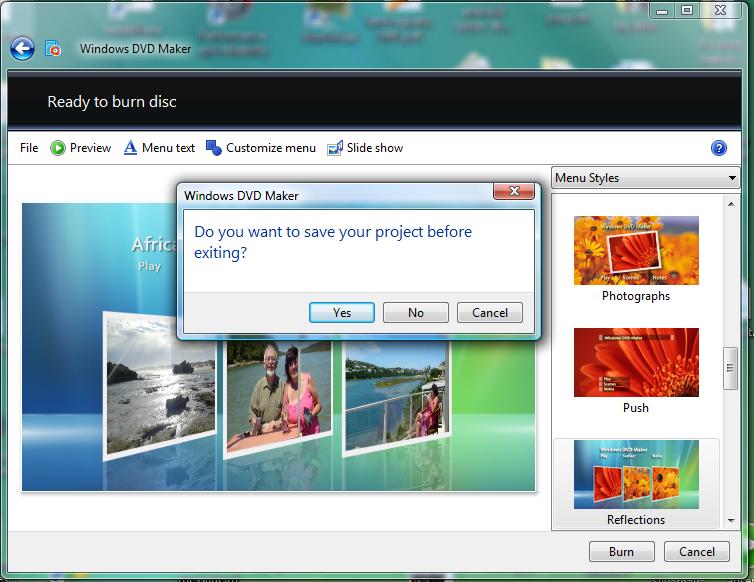Click the Reflections style label

tap(636, 520)
